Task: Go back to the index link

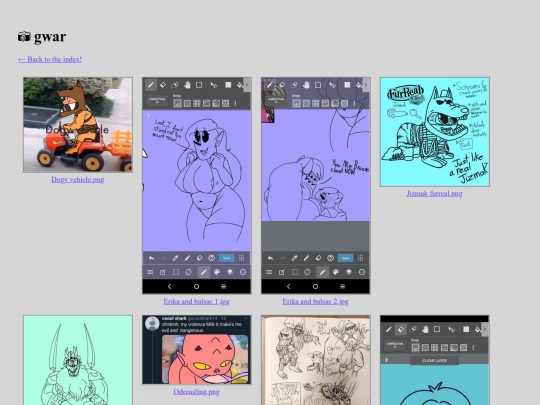Action: click(50, 59)
